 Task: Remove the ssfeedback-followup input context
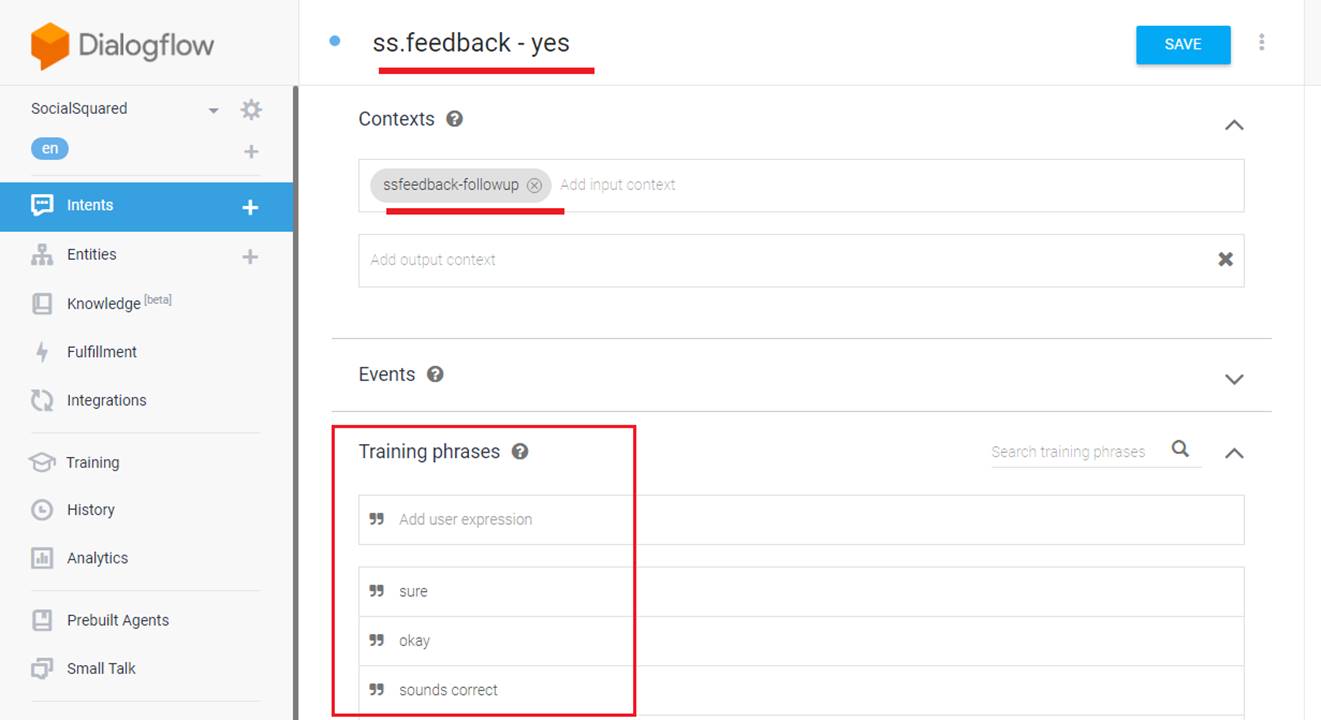coord(534,186)
